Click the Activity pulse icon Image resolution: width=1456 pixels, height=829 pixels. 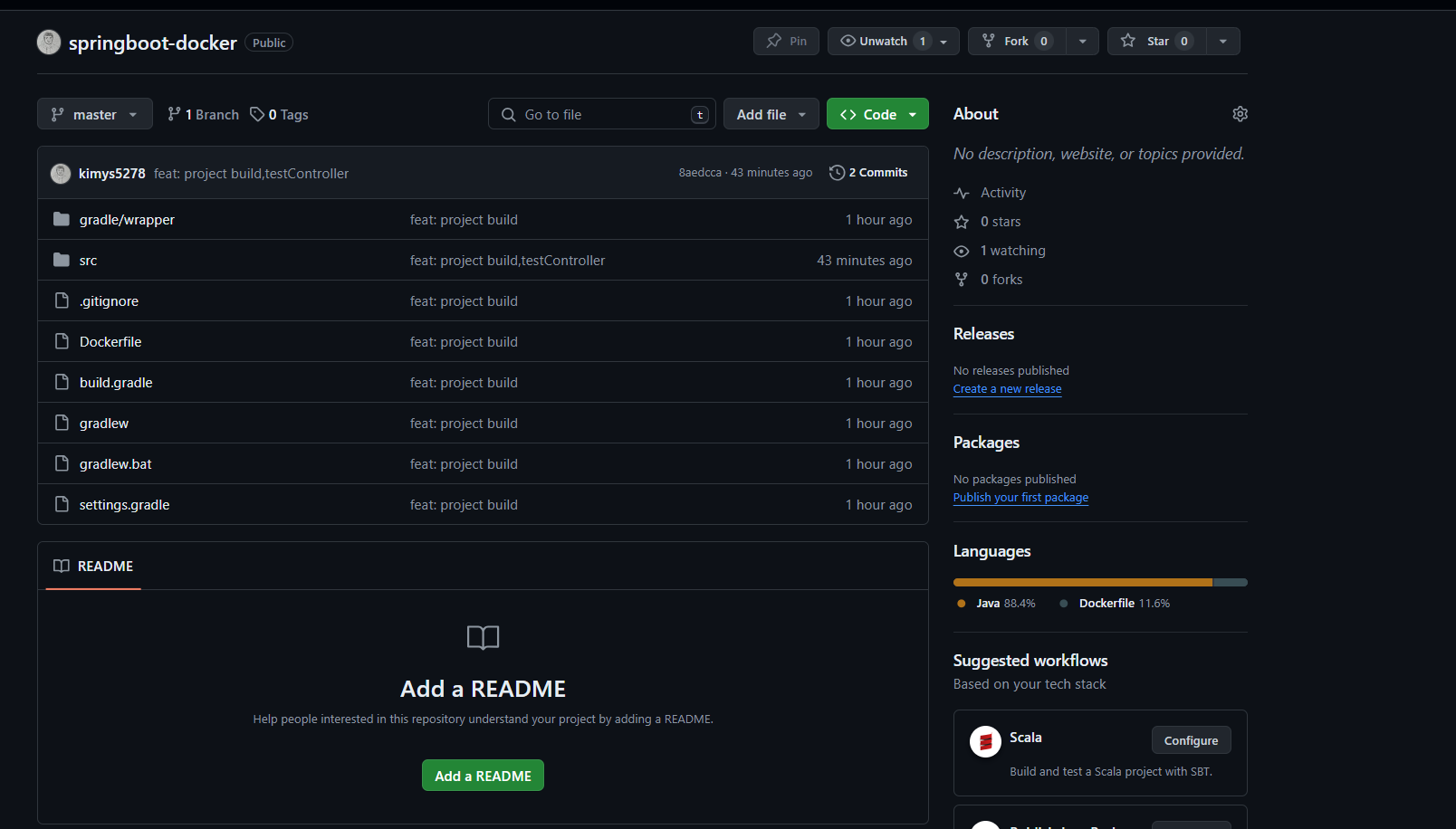point(962,193)
